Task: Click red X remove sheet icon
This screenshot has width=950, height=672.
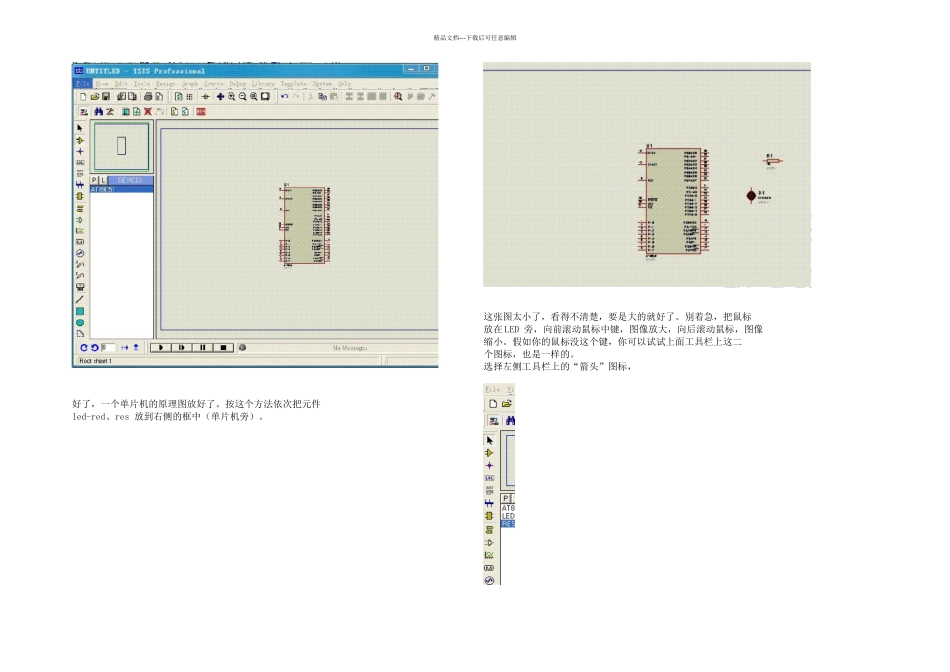Action: point(147,111)
